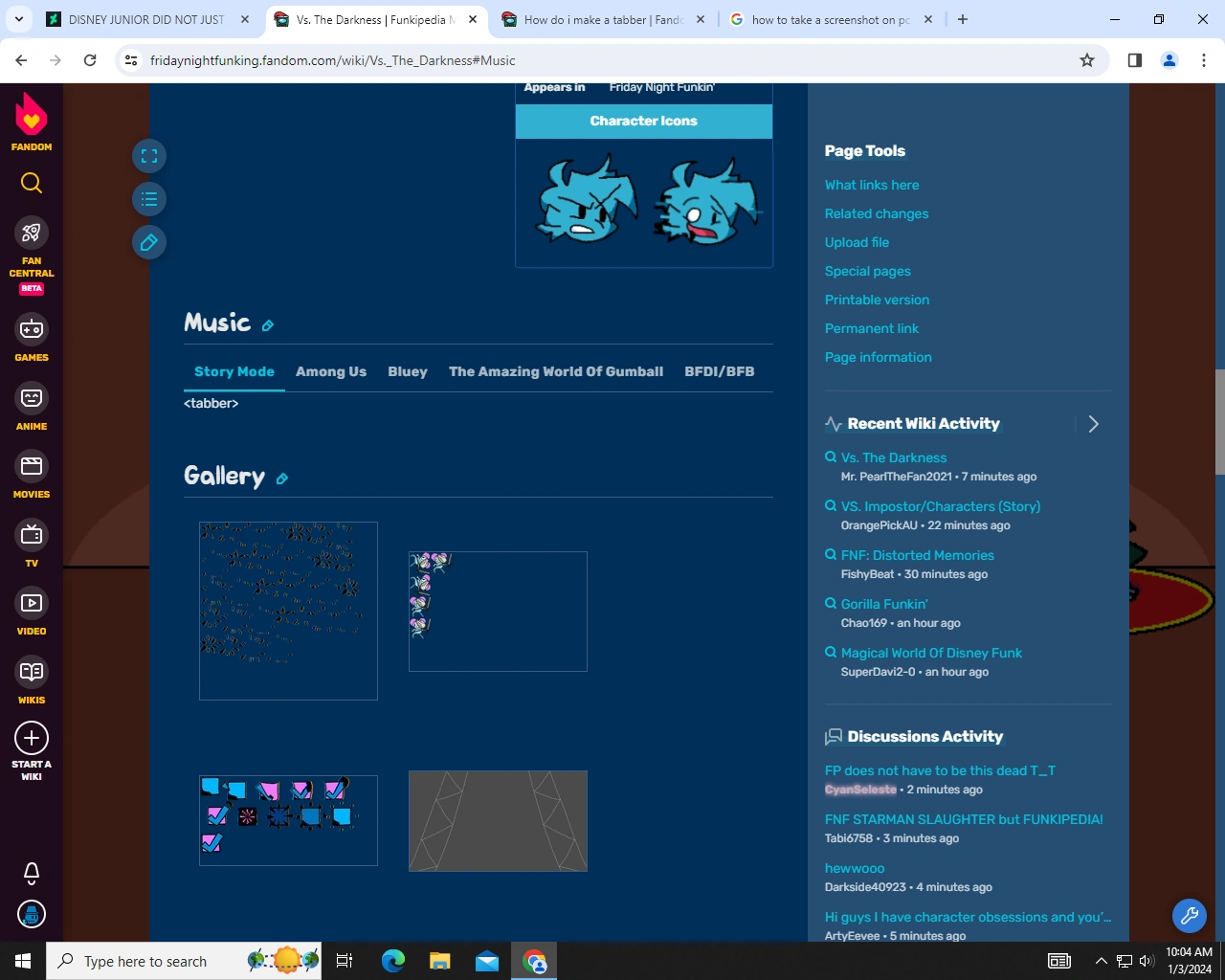Screen dimensions: 1225x980
Task: Switch to the Among Us tabber tab
Action: click(331, 371)
